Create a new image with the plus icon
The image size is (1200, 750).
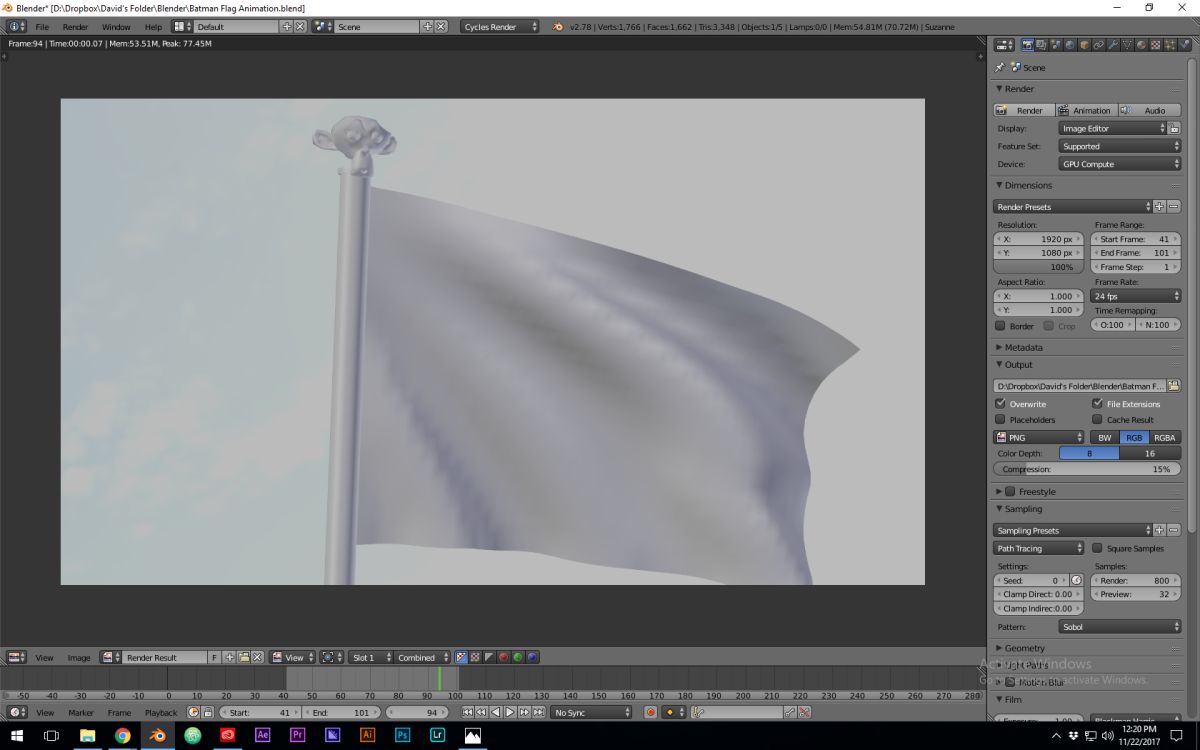pos(229,657)
